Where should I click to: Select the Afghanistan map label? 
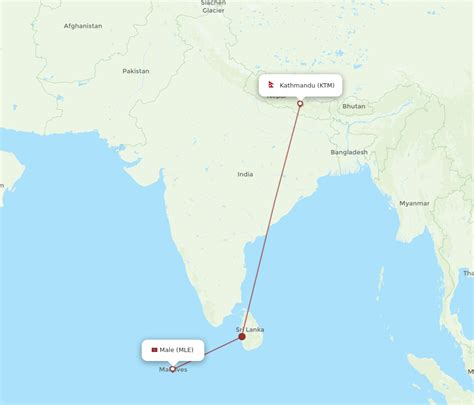(x=83, y=26)
